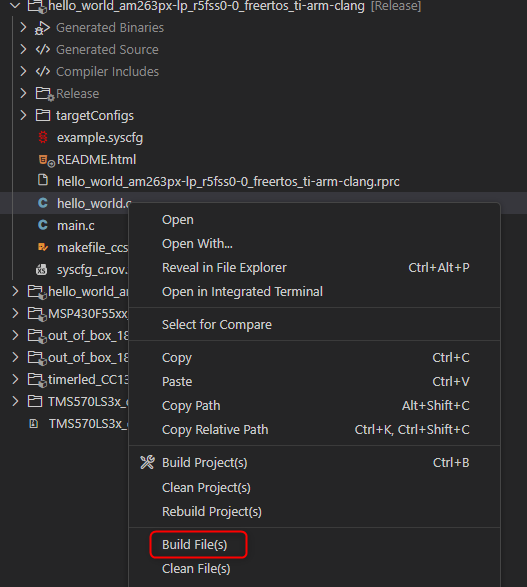Click the Compiler Includes code icon
Screen dimensions: 527x587
click(x=43, y=71)
